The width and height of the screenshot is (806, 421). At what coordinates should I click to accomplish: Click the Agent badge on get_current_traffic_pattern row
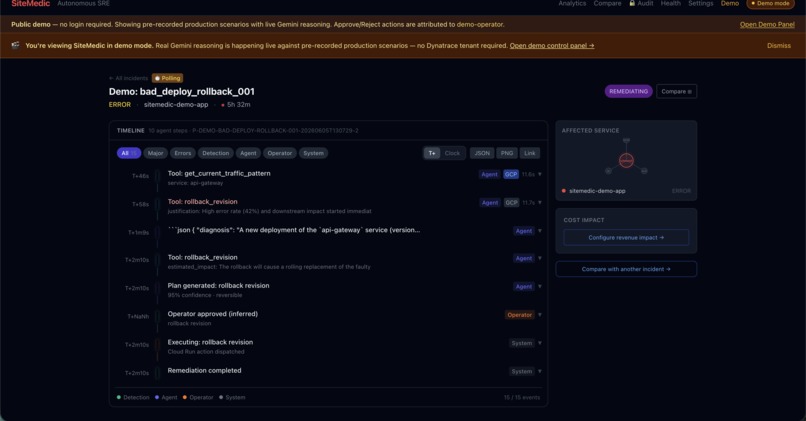(x=489, y=174)
